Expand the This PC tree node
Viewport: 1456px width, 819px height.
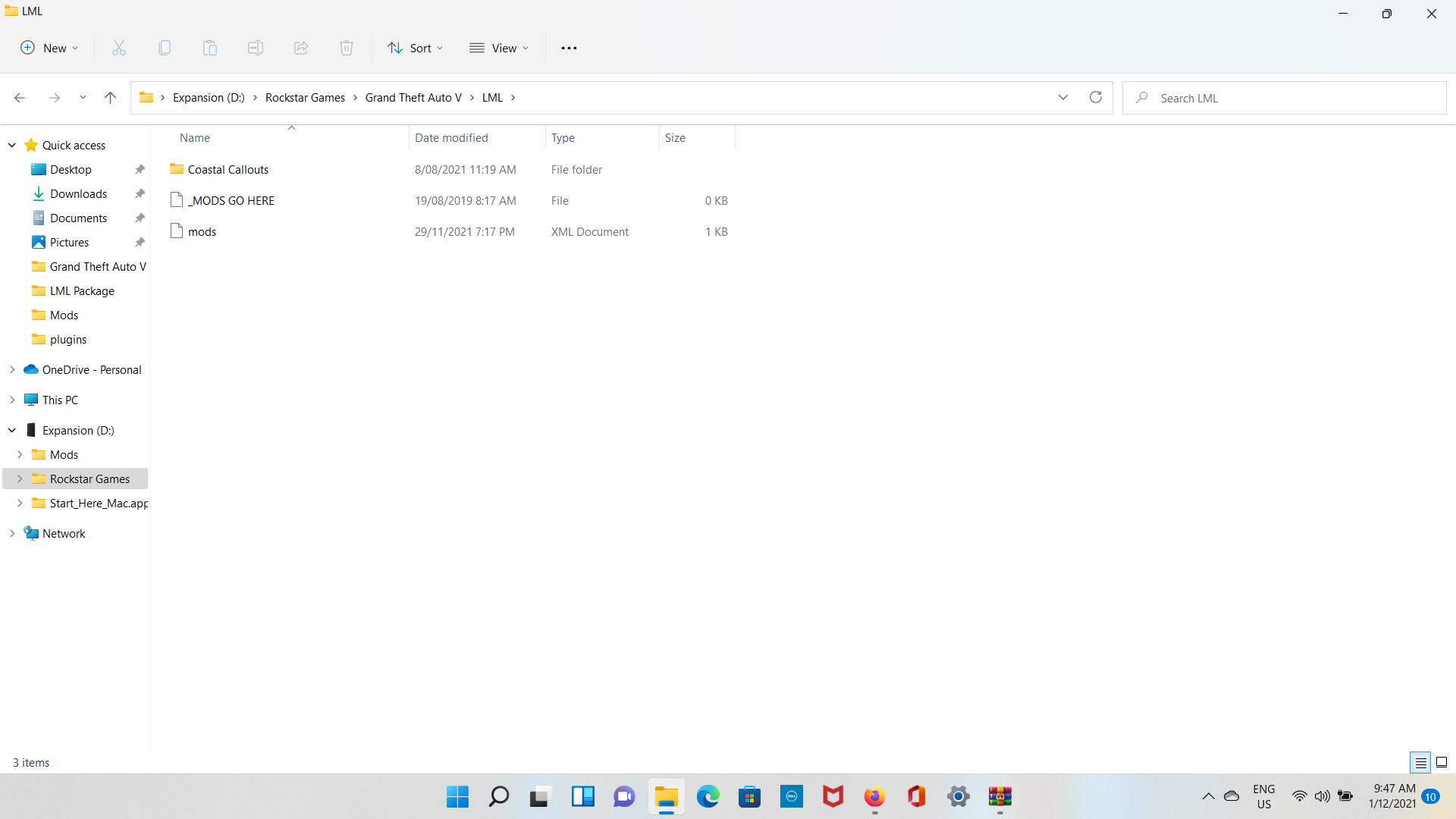tap(12, 400)
